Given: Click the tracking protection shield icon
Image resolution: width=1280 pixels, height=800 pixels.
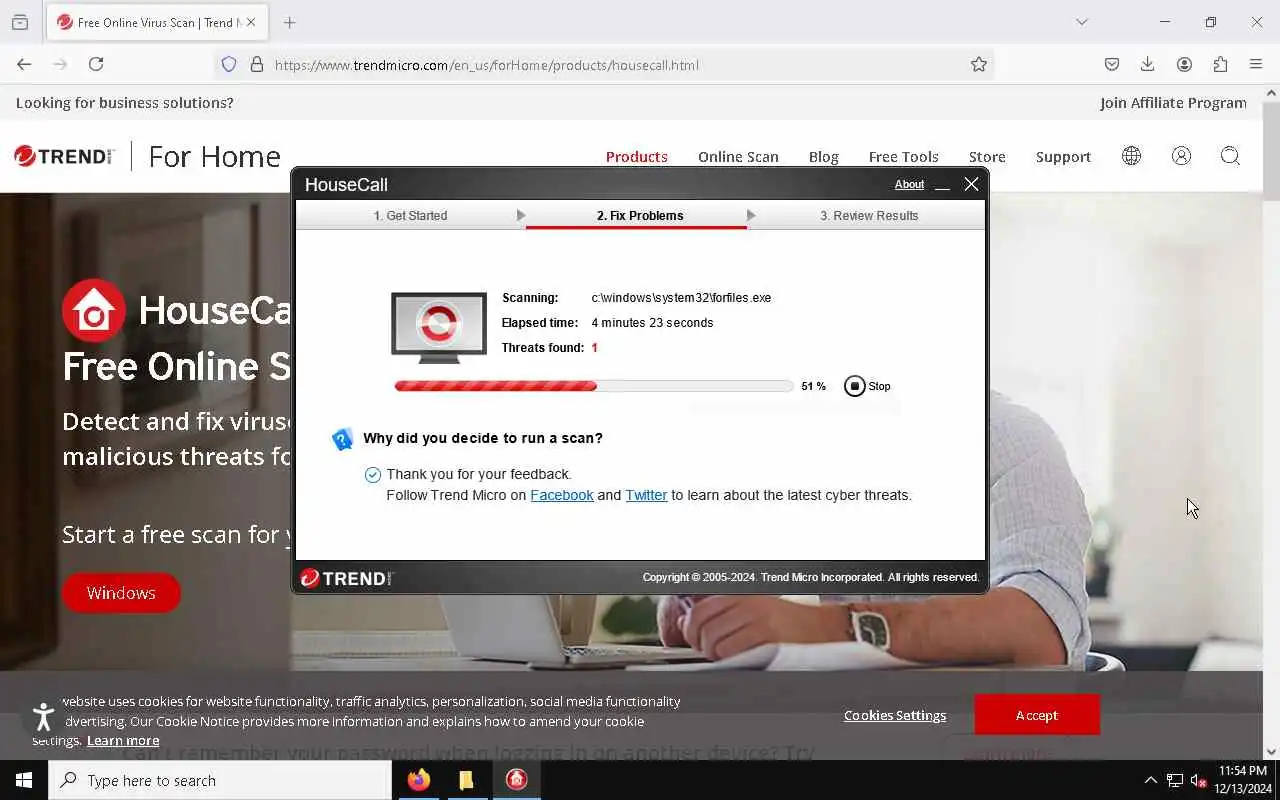Looking at the screenshot, I should (x=229, y=64).
